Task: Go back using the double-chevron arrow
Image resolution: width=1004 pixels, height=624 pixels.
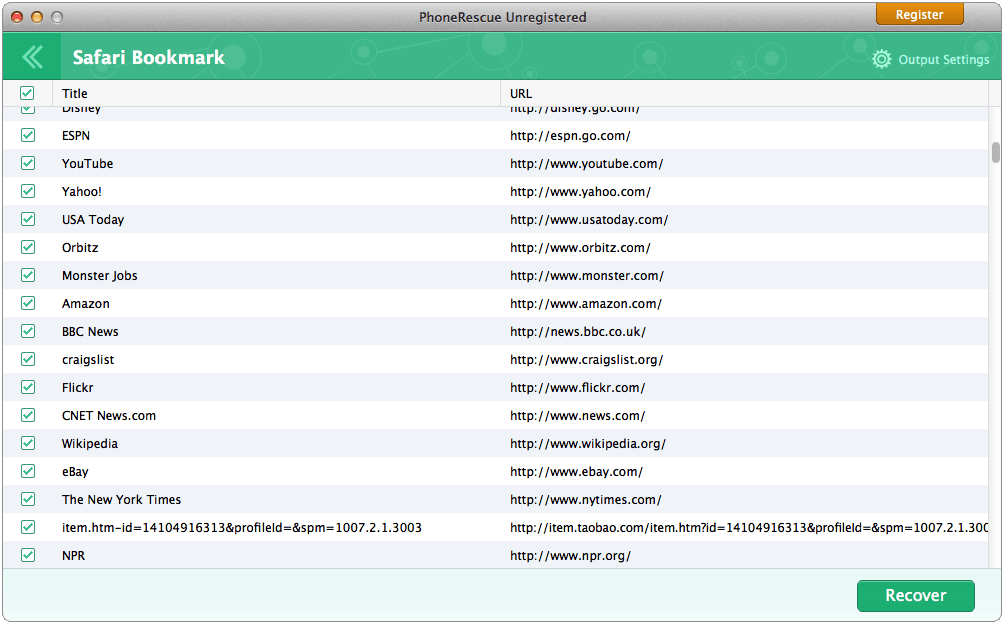Action: tap(32, 57)
